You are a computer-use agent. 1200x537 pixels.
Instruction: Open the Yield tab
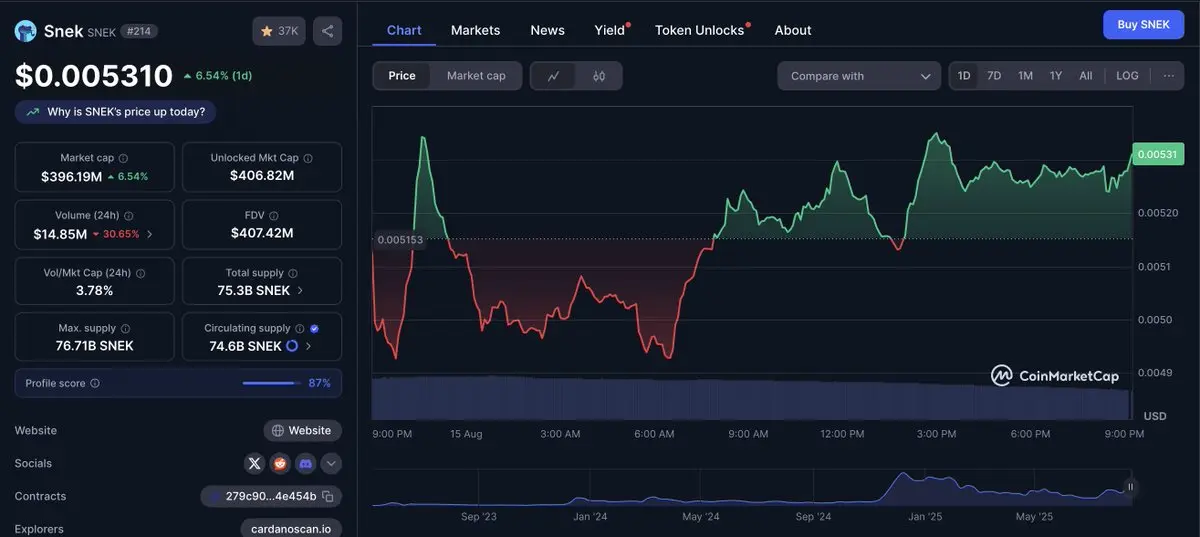point(610,30)
